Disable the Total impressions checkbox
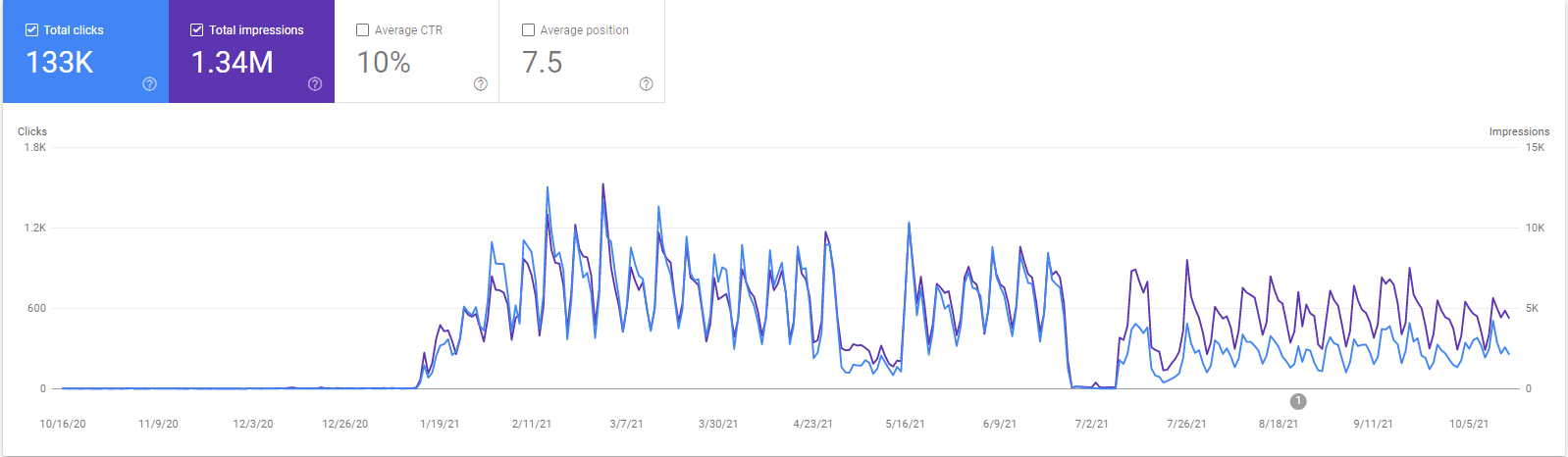1568x457 pixels. (x=197, y=30)
